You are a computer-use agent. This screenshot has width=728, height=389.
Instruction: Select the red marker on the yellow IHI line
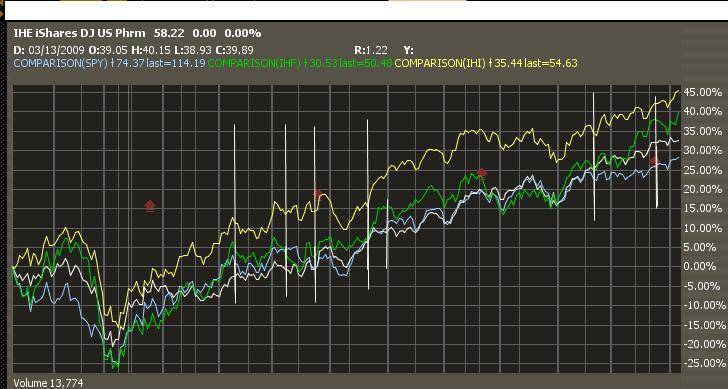pos(318,193)
